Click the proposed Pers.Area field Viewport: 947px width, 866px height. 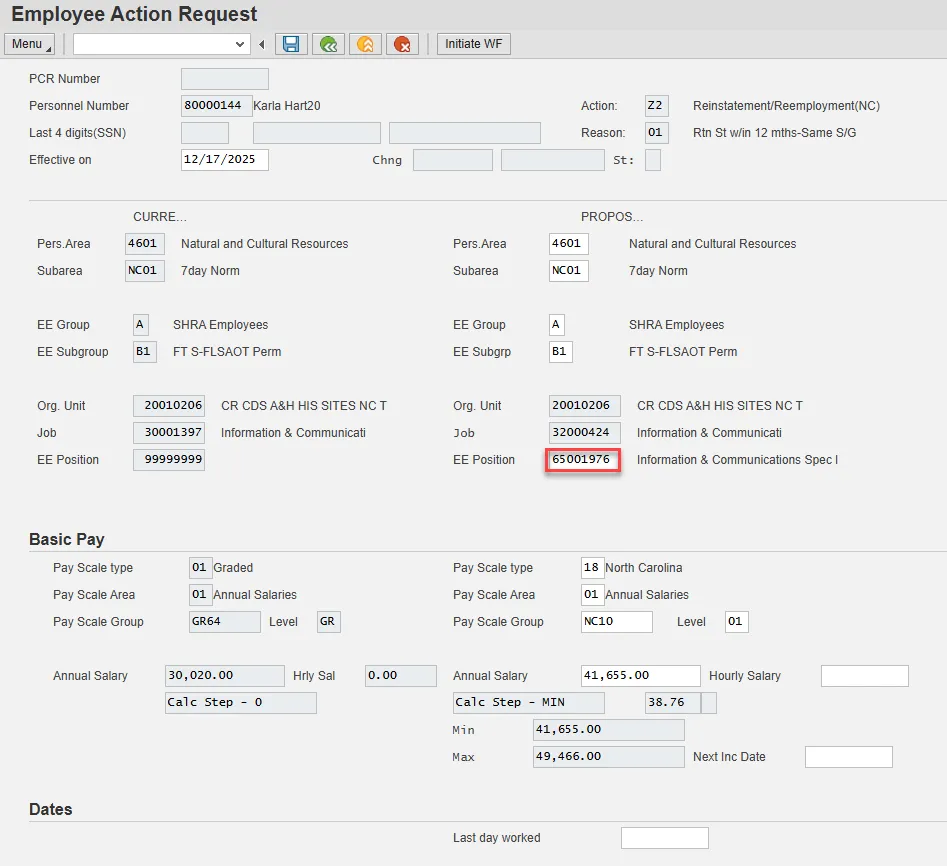[568, 244]
